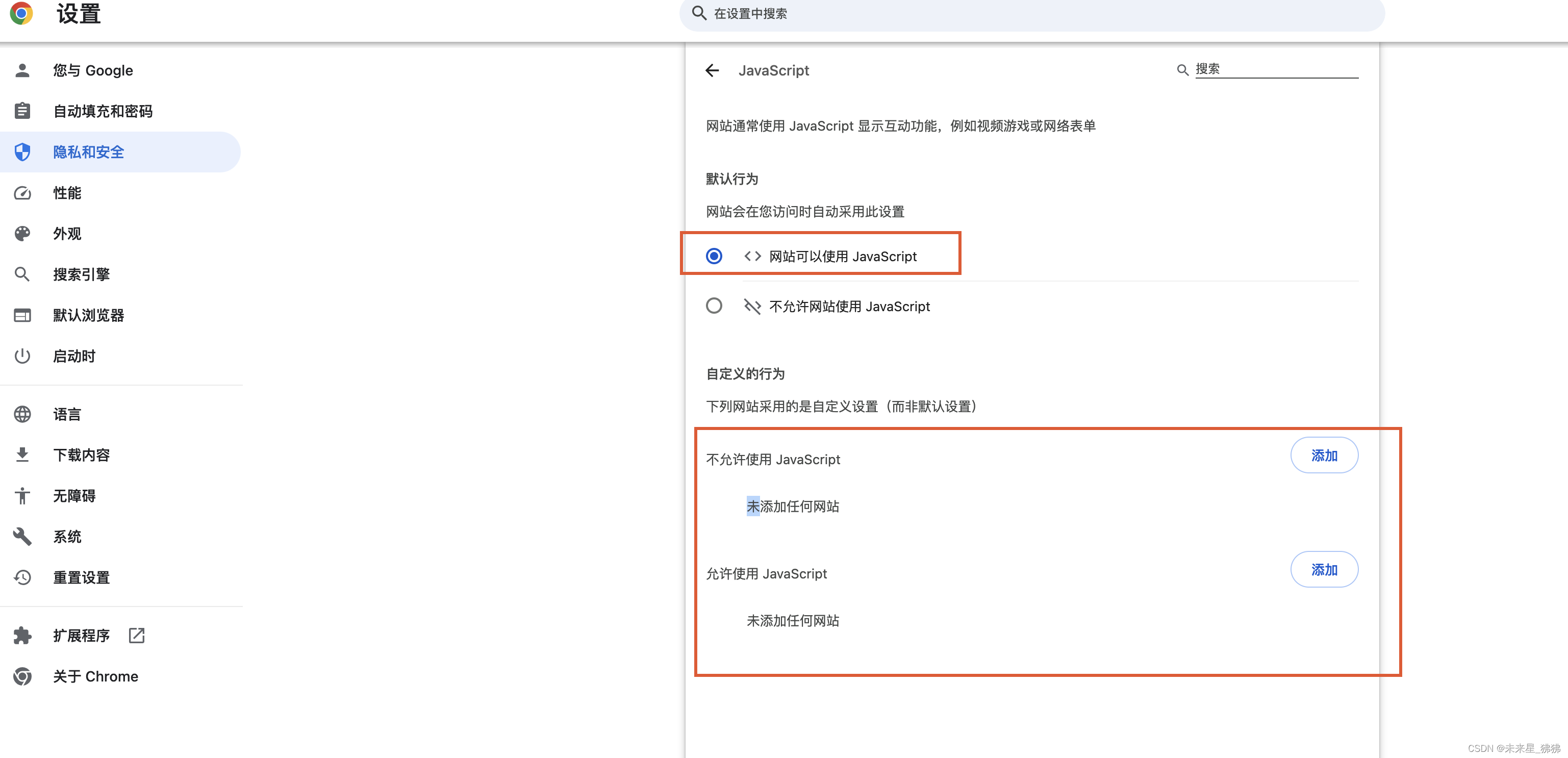Select the 网站可以使用 JavaScript radio button
This screenshot has height=758, width=1568.
coord(714,256)
